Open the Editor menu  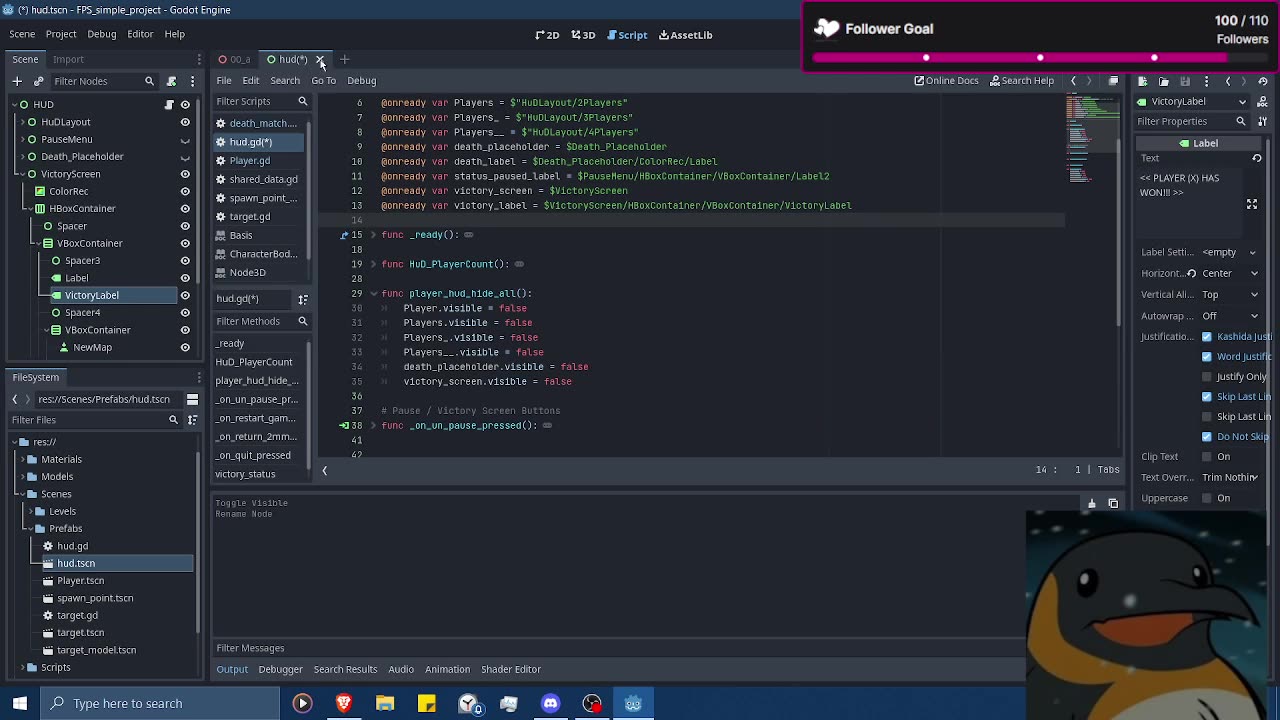pos(140,34)
